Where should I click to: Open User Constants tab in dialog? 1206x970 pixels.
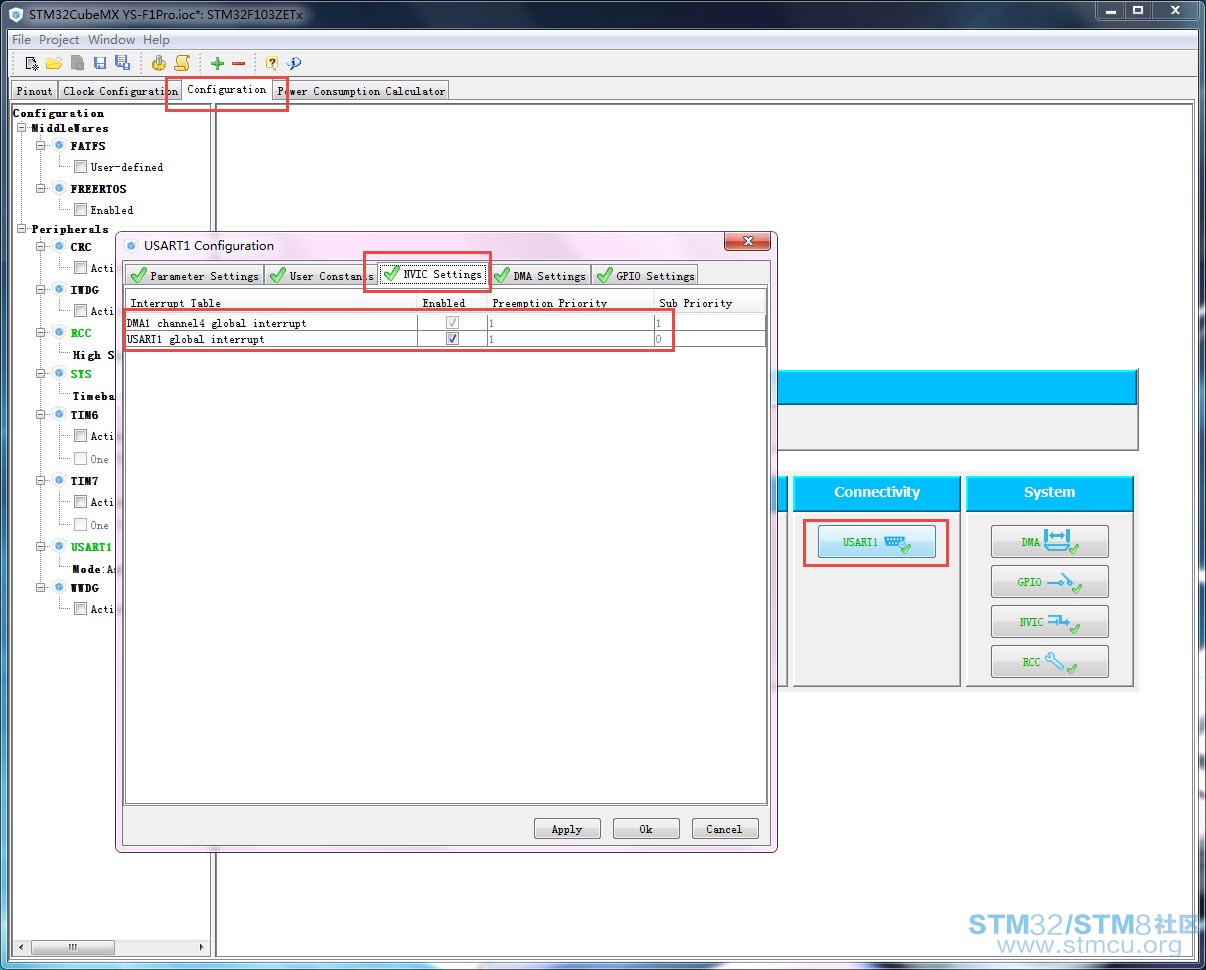point(321,275)
